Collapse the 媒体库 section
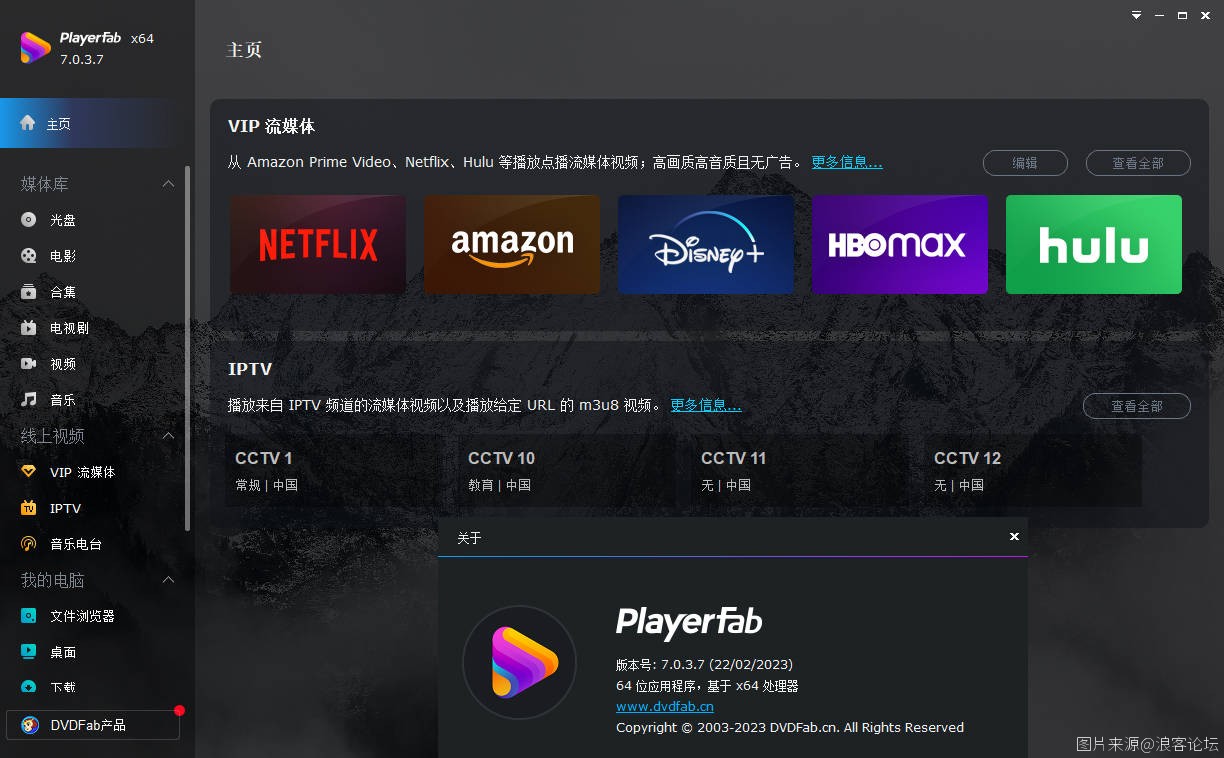The image size is (1224, 758). (168, 184)
